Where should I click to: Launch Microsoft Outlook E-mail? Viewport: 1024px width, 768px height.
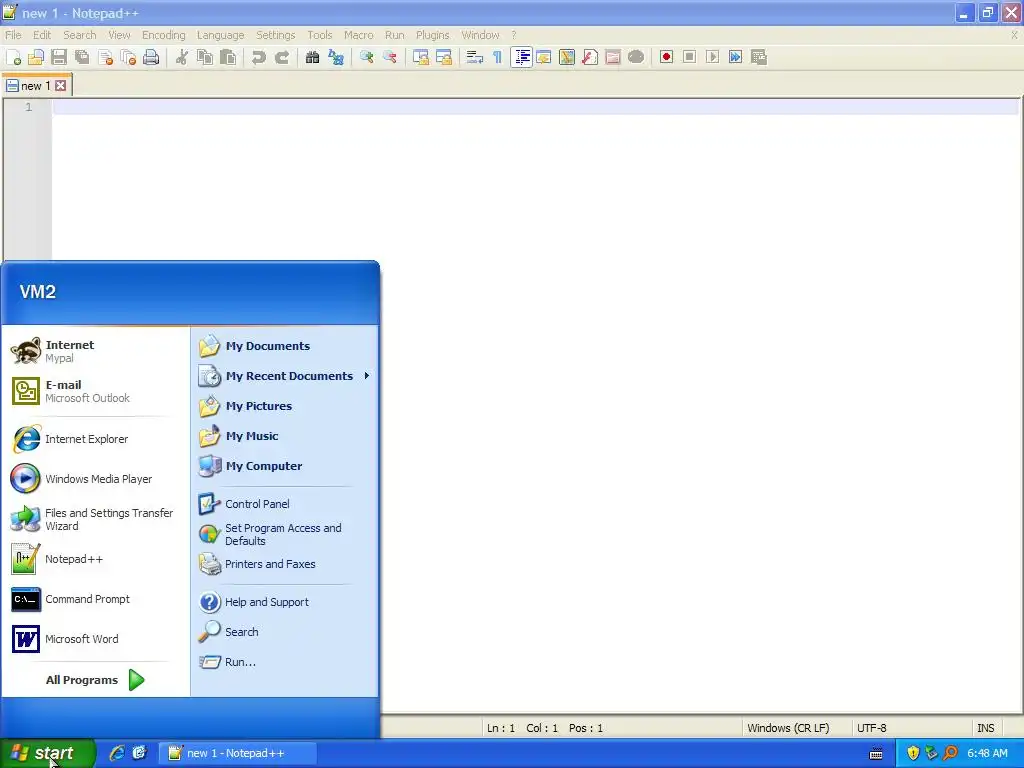pyautogui.click(x=95, y=391)
